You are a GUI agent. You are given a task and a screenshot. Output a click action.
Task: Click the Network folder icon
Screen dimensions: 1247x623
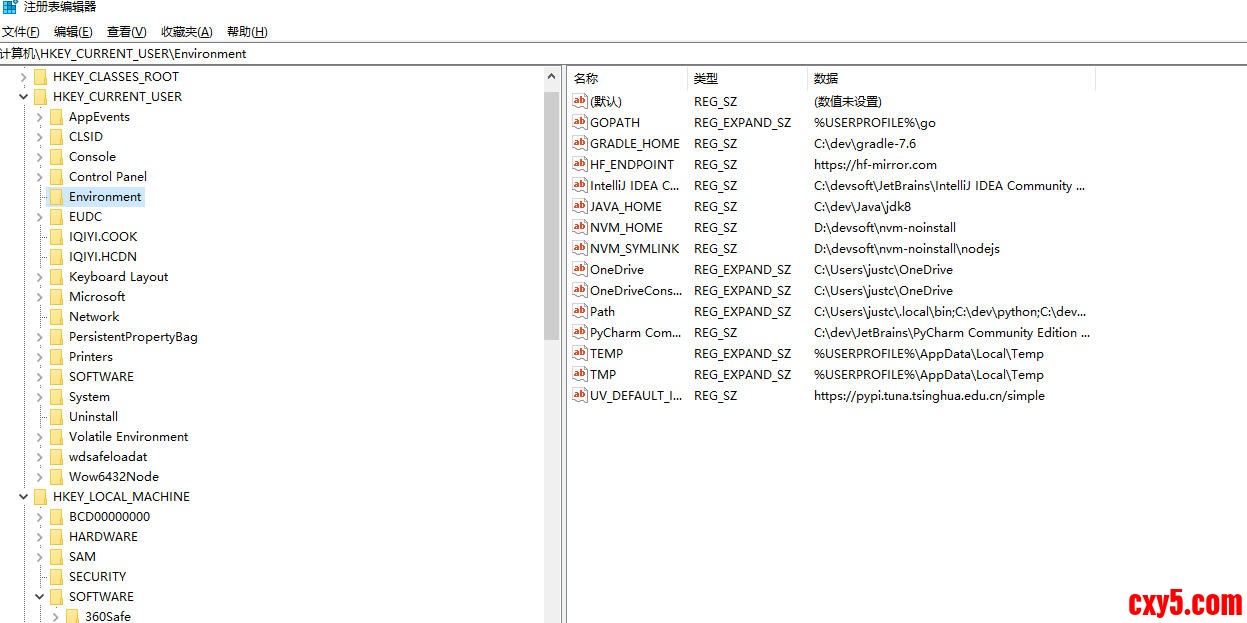(x=56, y=317)
